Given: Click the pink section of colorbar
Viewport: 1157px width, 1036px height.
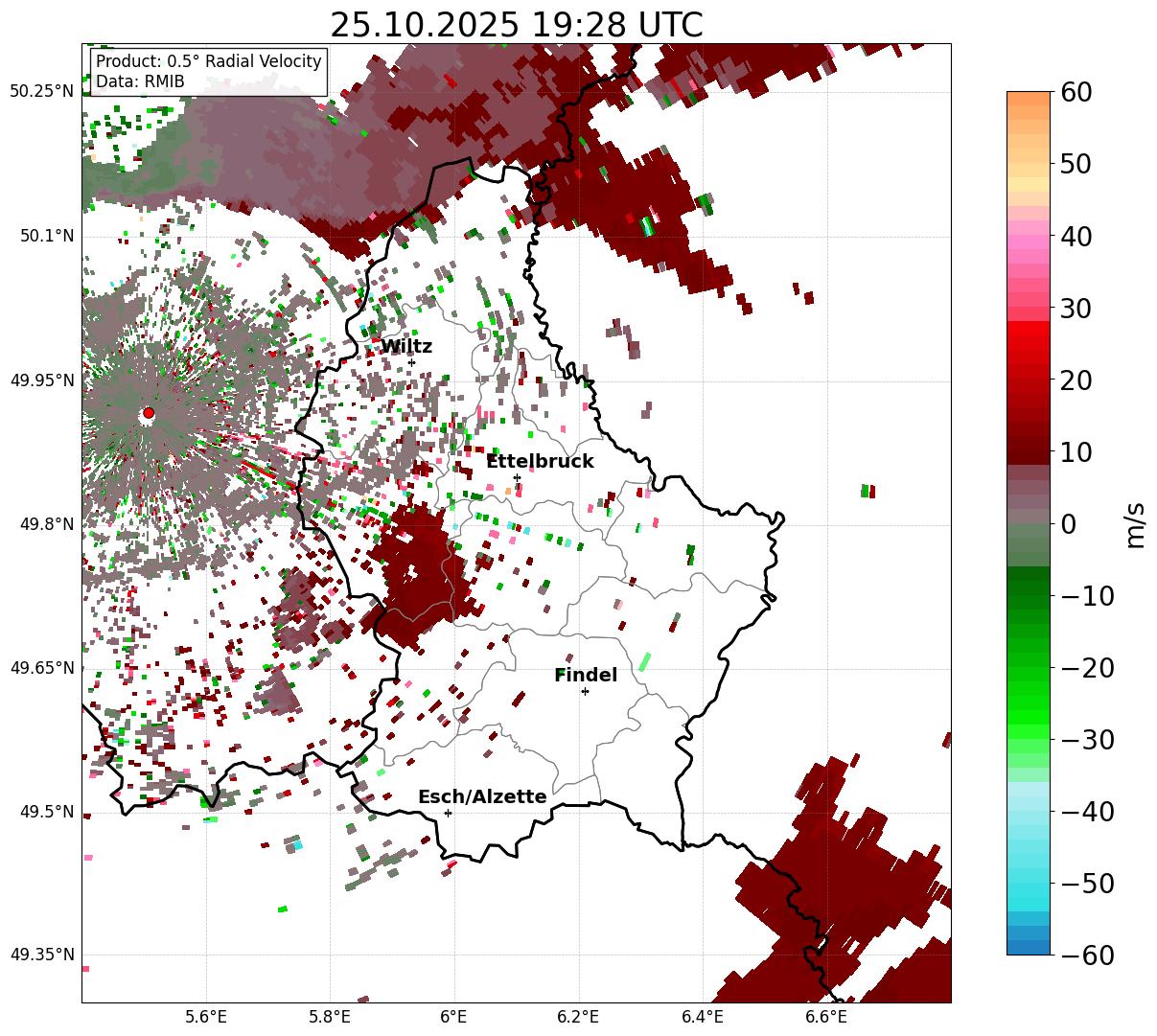Looking at the screenshot, I should tap(1029, 247).
